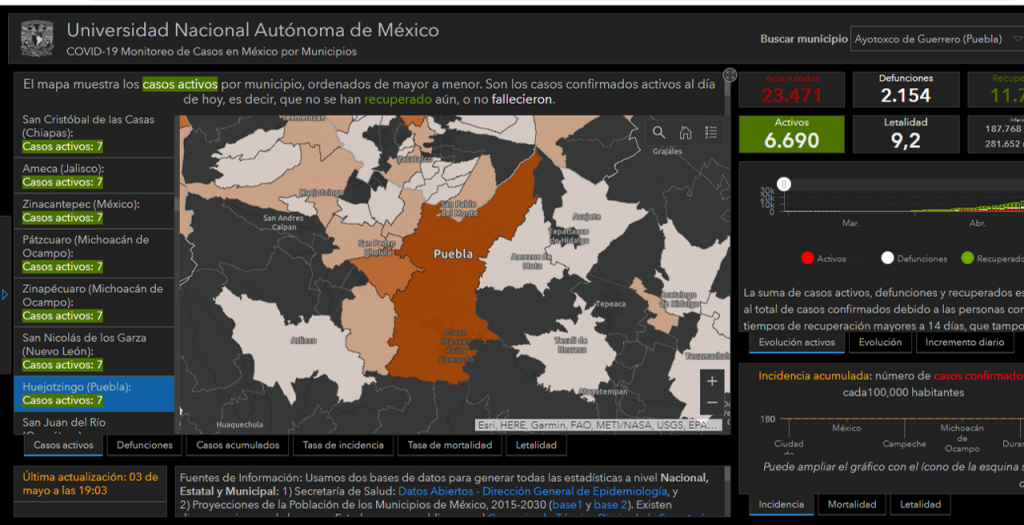Select the Zinacantepec (México) list entry

94,211
